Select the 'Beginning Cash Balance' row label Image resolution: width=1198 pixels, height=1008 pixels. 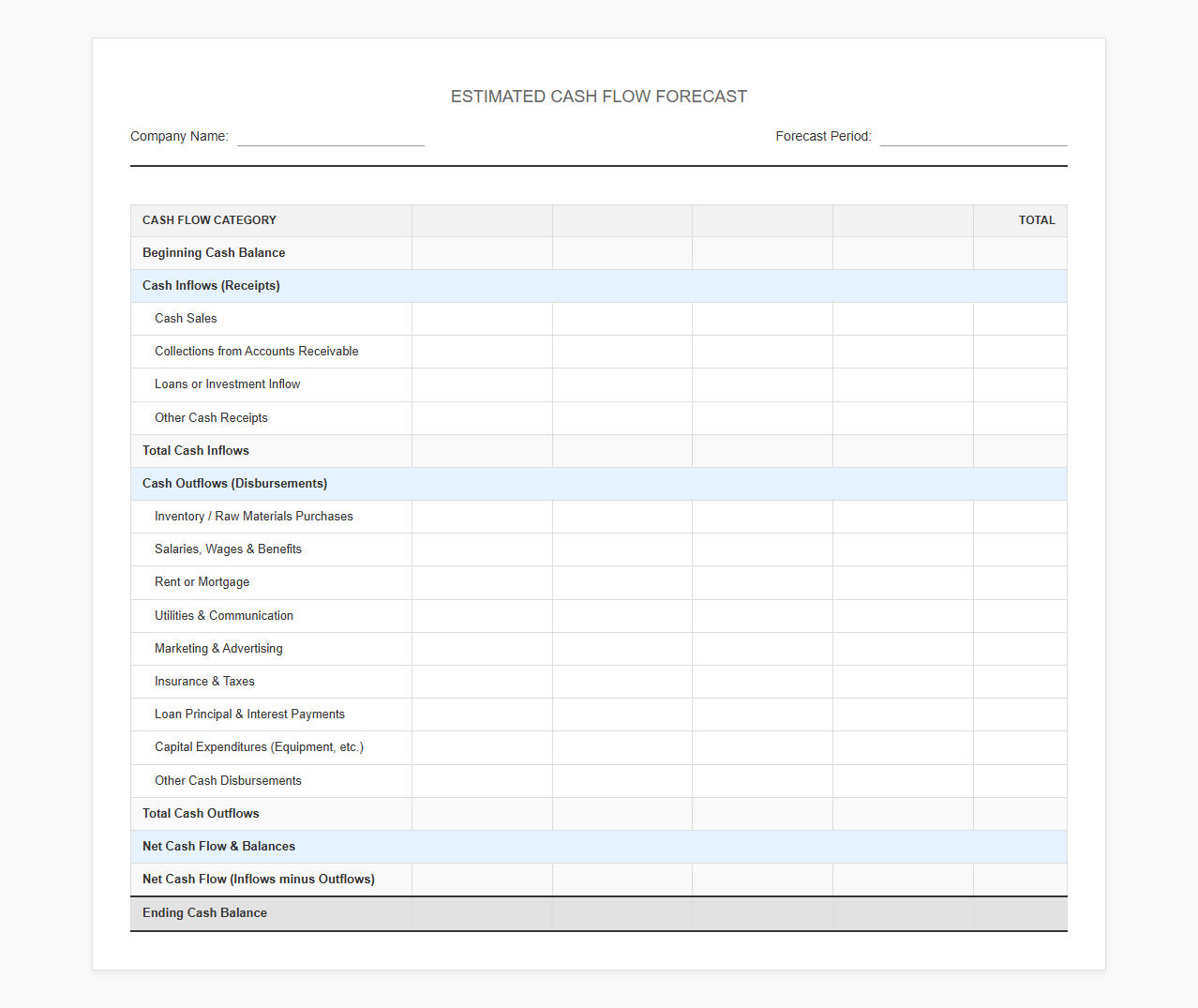pyautogui.click(x=214, y=253)
